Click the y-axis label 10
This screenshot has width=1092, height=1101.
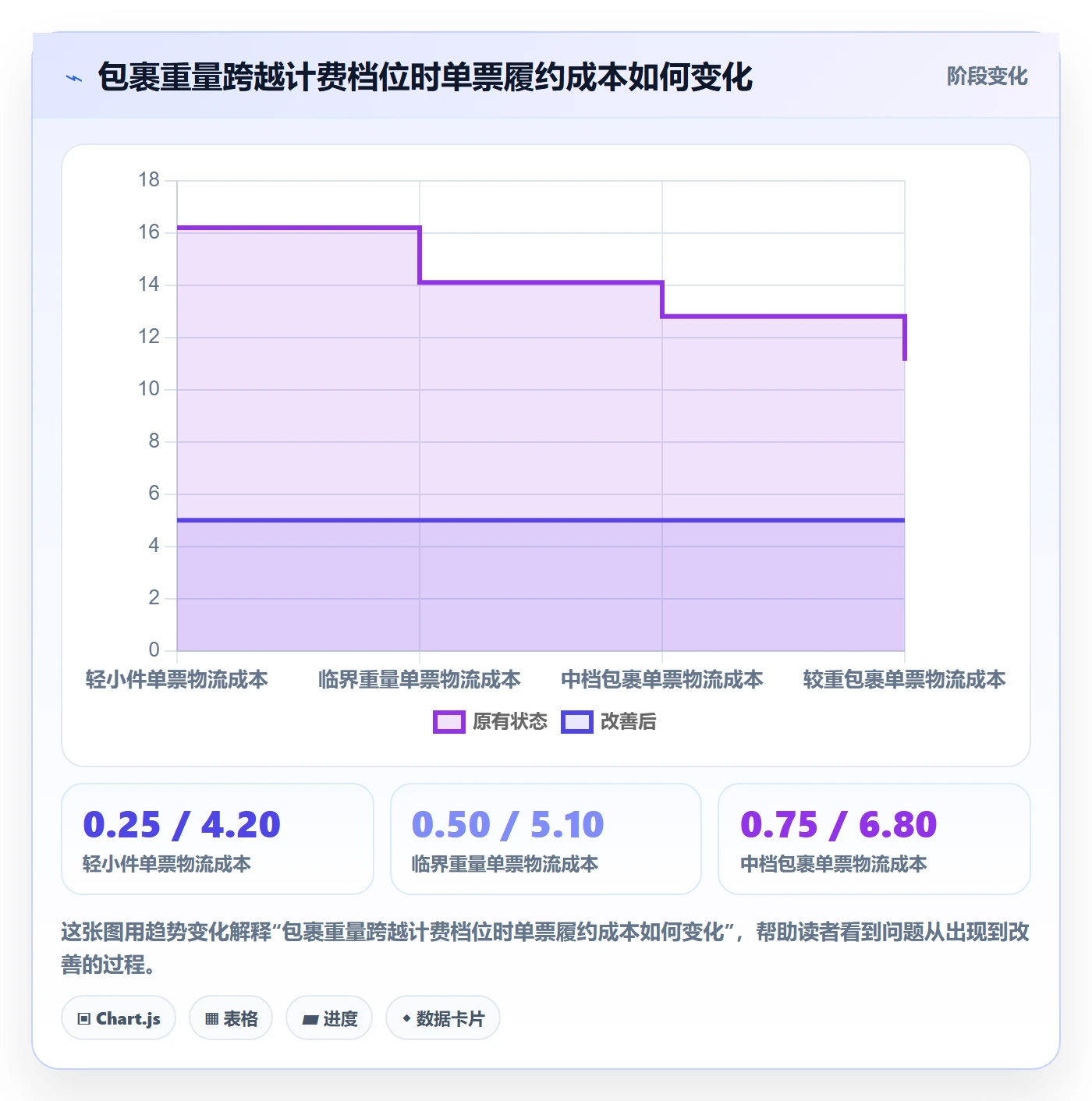pyautogui.click(x=149, y=389)
